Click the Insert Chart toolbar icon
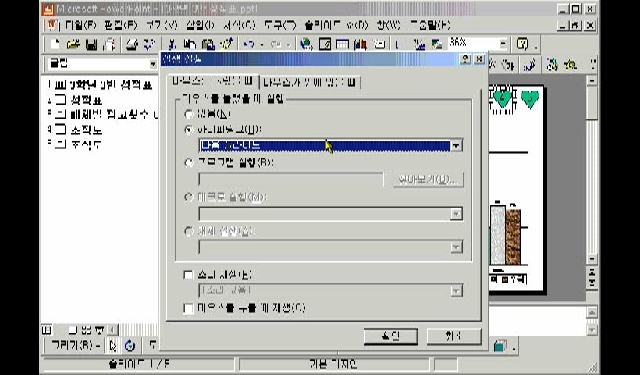This screenshot has width=640, height=375. [x=360, y=44]
